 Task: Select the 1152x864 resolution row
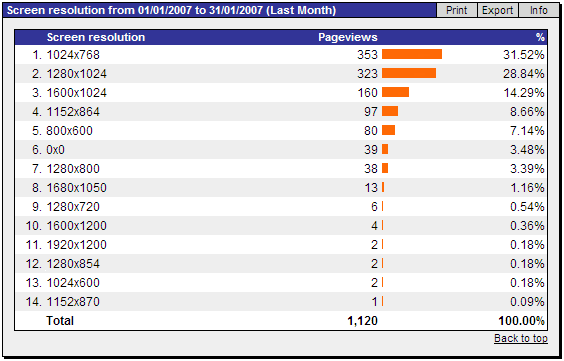pyautogui.click(x=281, y=111)
